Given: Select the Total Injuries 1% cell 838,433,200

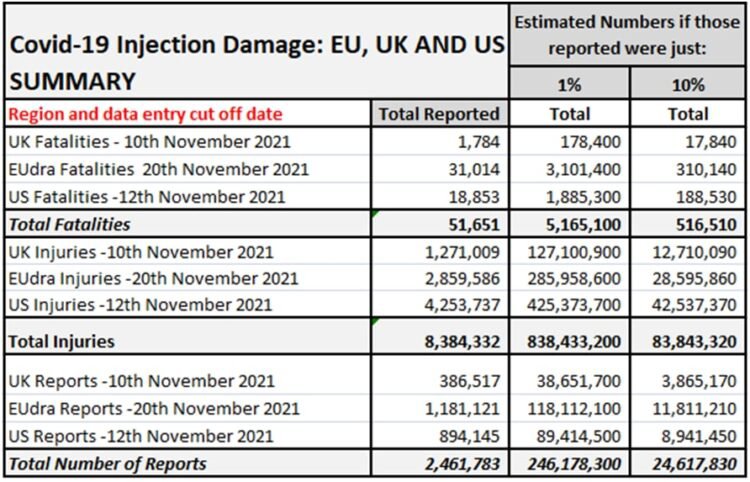Looking at the screenshot, I should click(570, 341).
